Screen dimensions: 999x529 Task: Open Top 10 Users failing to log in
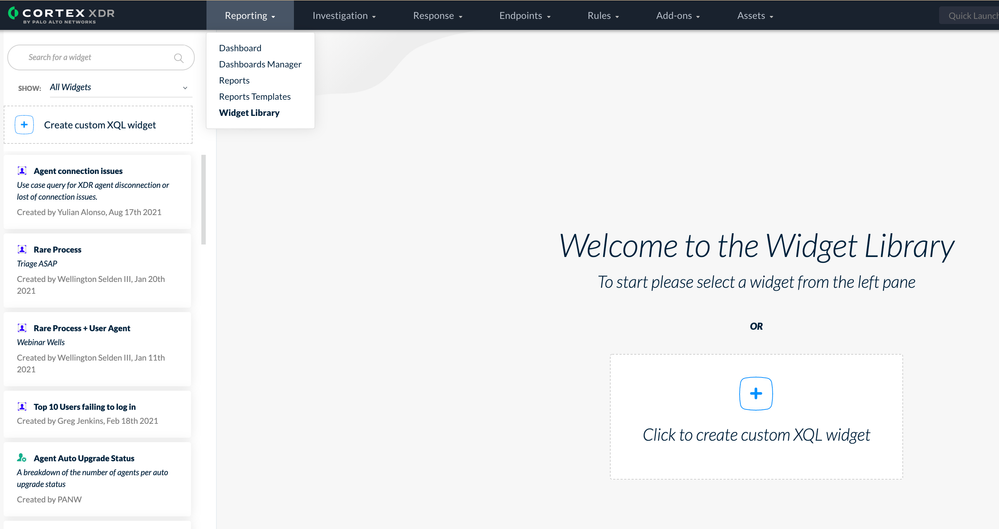84,407
